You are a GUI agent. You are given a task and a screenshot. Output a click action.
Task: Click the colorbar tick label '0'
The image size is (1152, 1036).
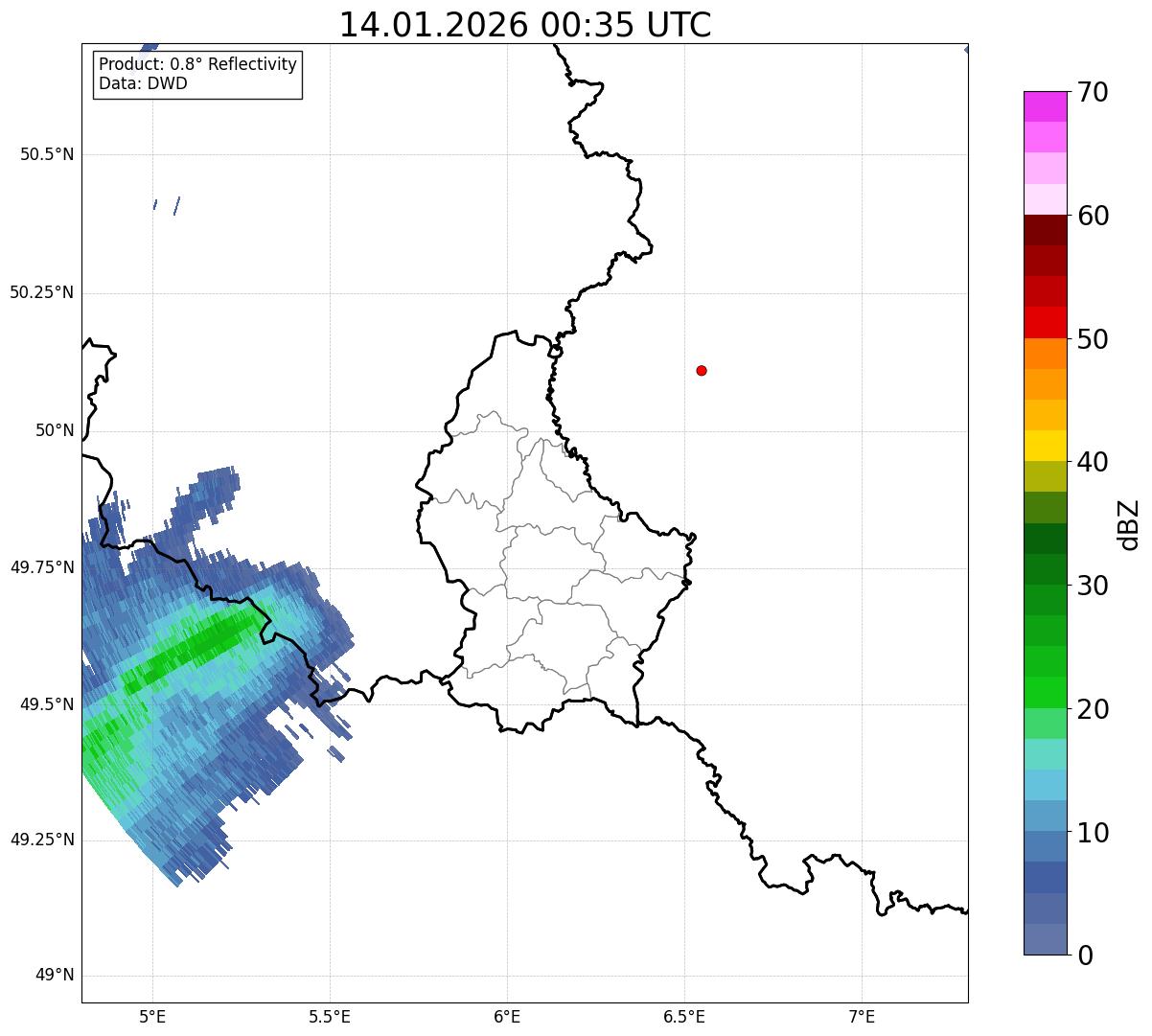pos(1084,955)
